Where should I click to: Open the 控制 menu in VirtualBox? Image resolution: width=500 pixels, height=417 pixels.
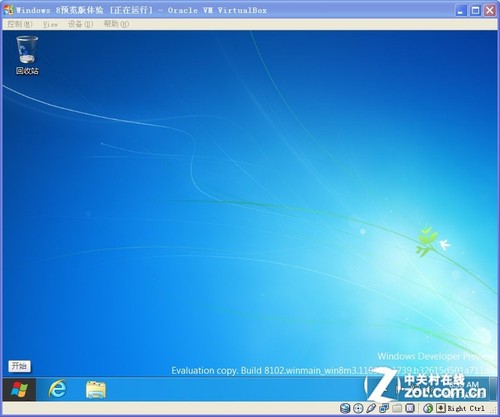pos(19,24)
